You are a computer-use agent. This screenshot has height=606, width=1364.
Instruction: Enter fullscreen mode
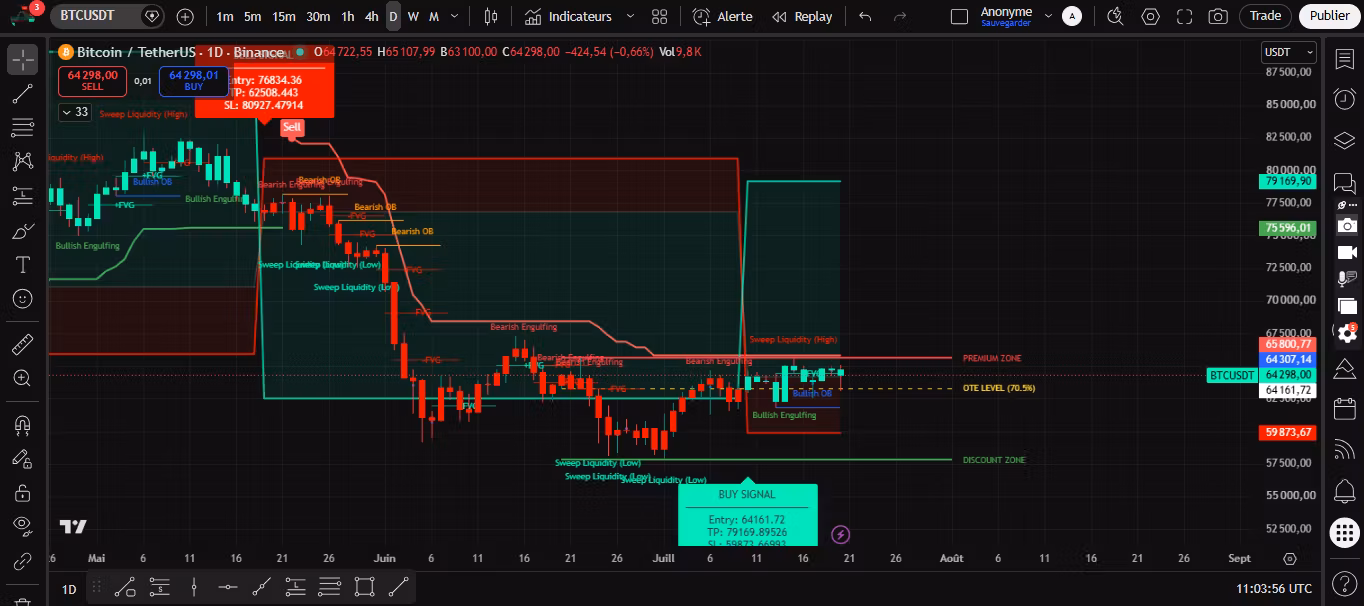(1185, 16)
